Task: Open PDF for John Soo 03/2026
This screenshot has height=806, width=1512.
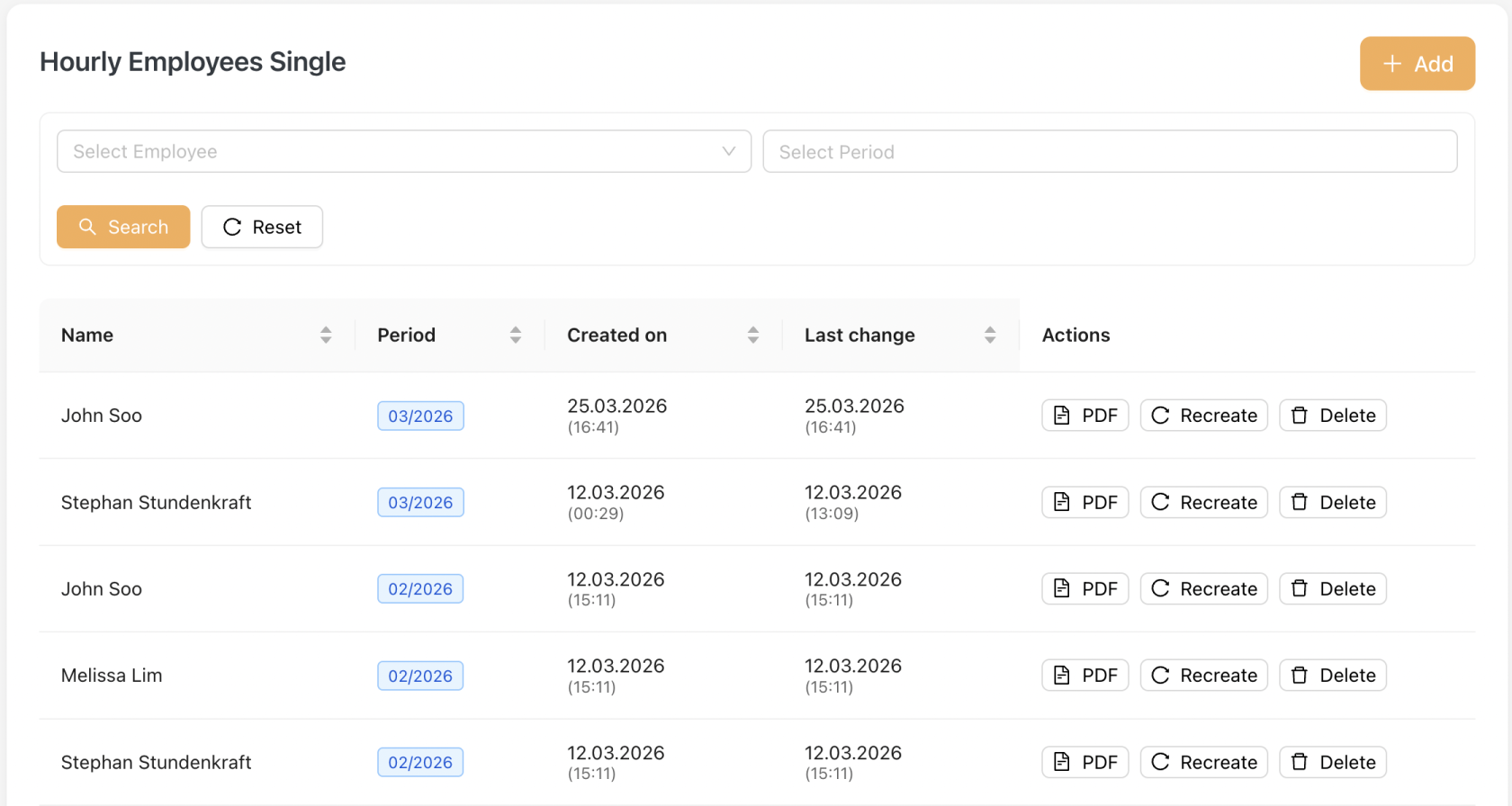Action: pos(1085,416)
